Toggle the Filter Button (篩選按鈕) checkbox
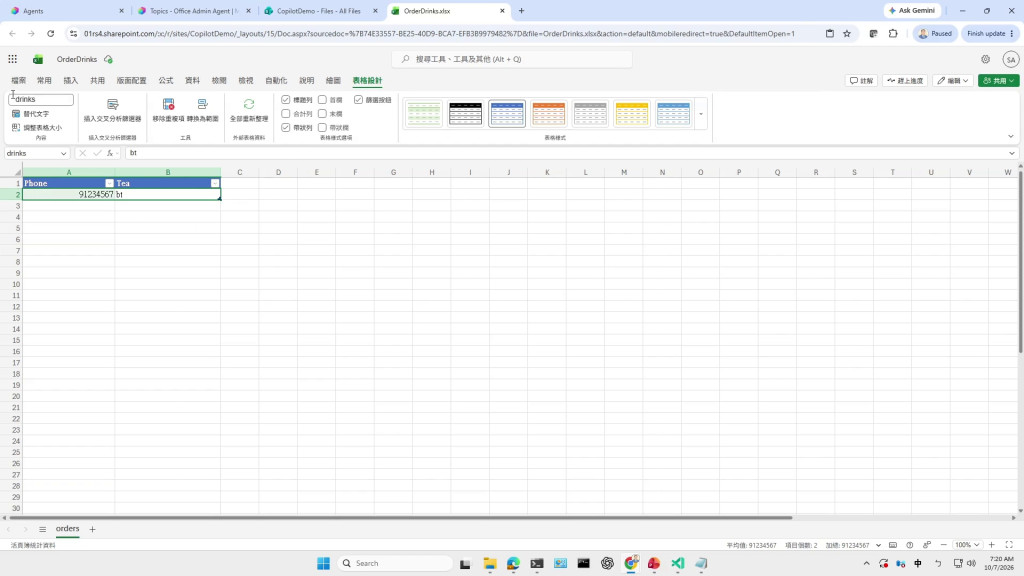 [359, 100]
